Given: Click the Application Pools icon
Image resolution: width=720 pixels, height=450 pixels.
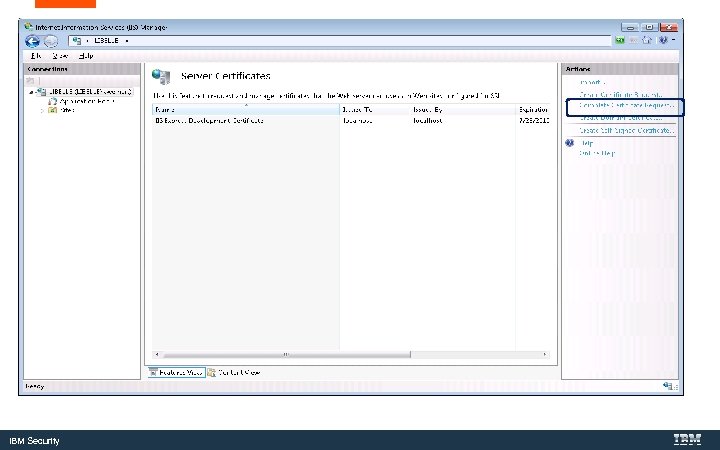Looking at the screenshot, I should click(53, 101).
